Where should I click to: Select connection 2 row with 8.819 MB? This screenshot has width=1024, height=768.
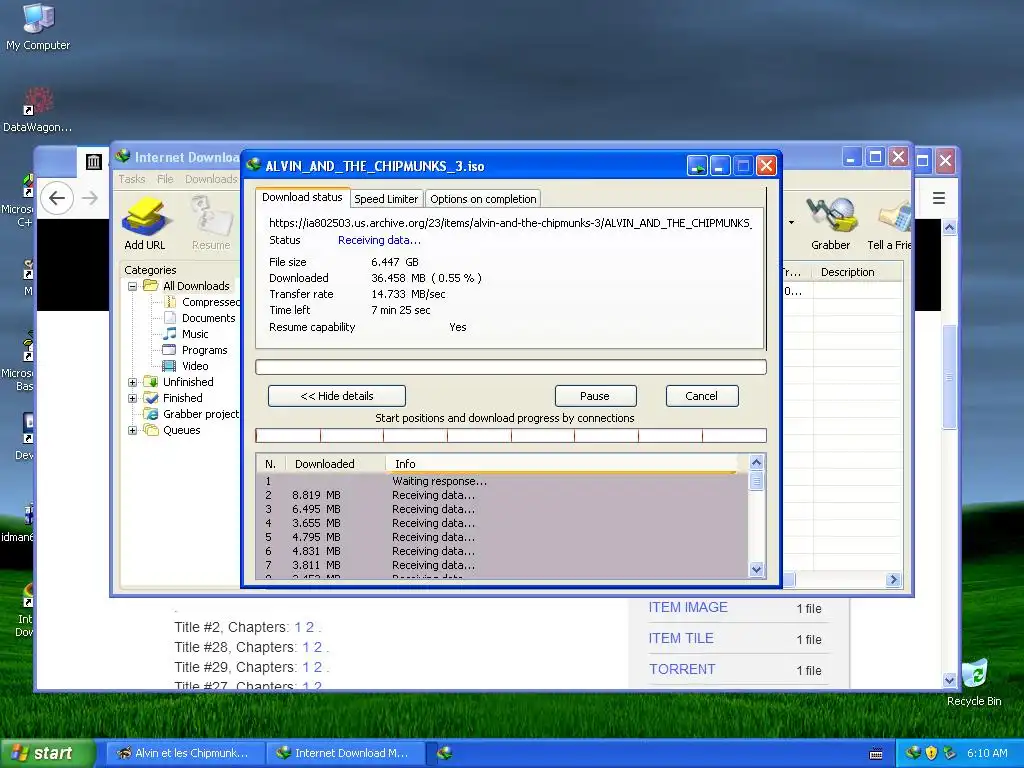click(x=502, y=495)
